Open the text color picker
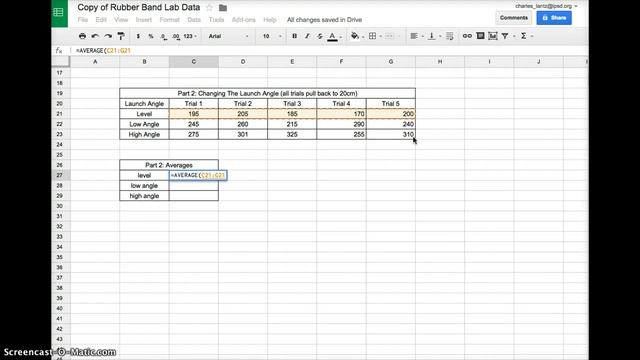The height and width of the screenshot is (360, 640). (x=332, y=37)
